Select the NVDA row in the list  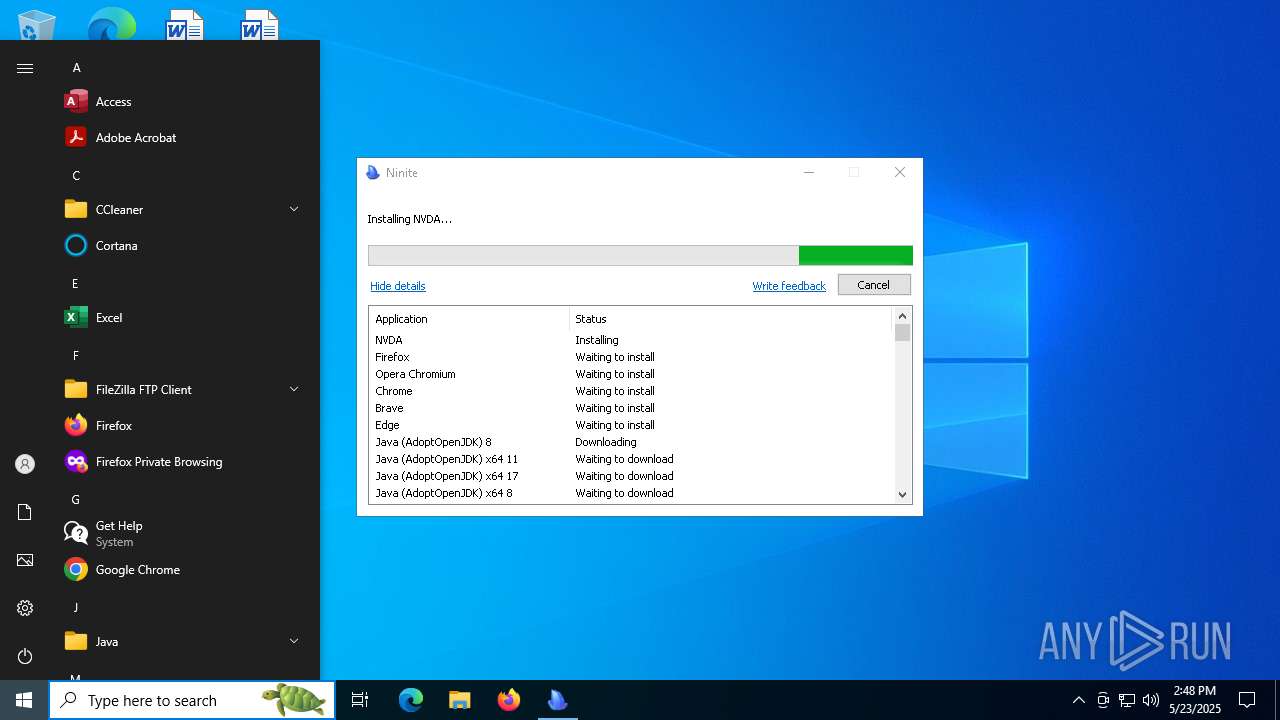pos(631,340)
